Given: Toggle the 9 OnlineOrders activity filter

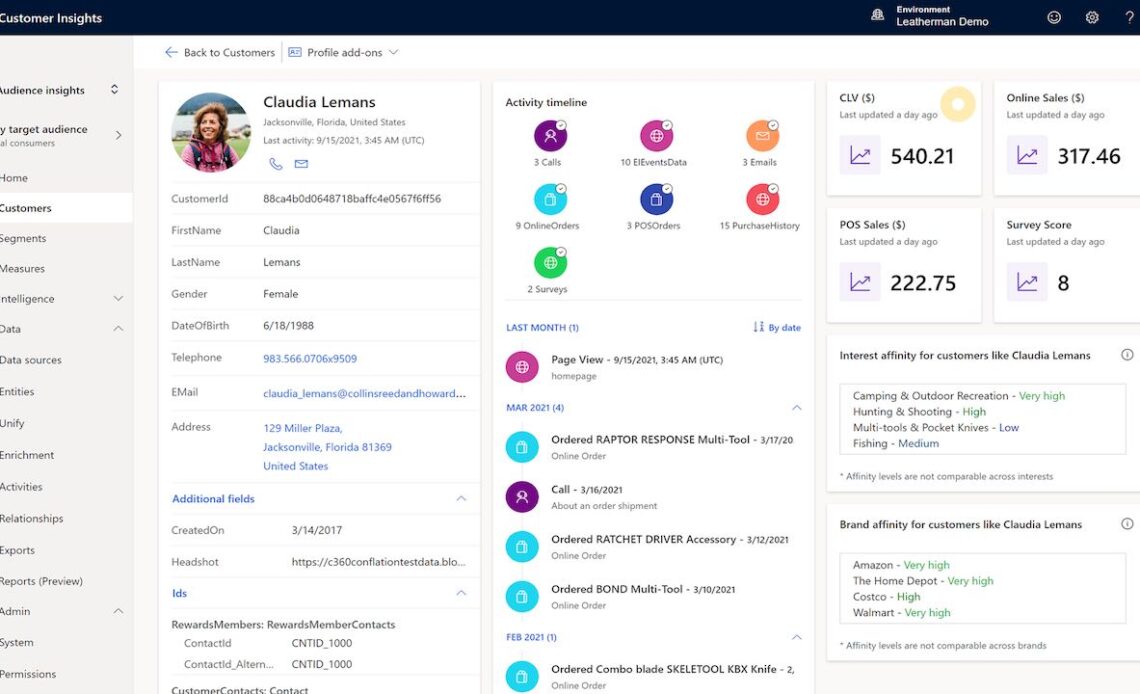Looking at the screenshot, I should 549,200.
